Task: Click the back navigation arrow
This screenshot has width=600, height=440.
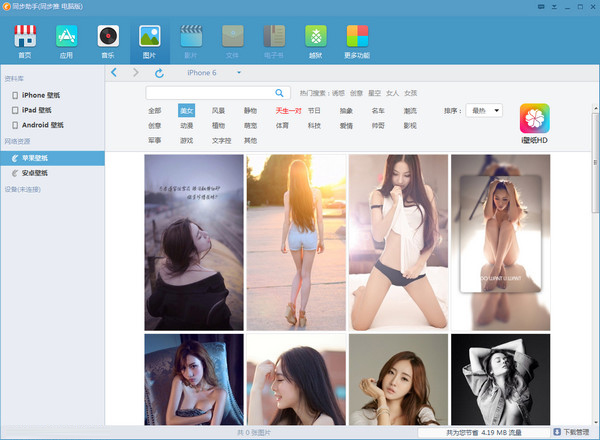Action: (x=114, y=73)
